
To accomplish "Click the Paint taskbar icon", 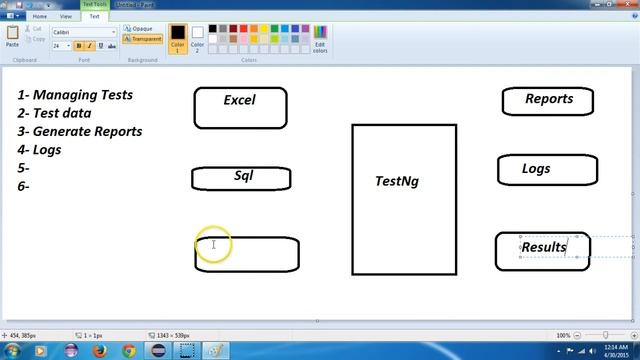I will click(x=216, y=351).
